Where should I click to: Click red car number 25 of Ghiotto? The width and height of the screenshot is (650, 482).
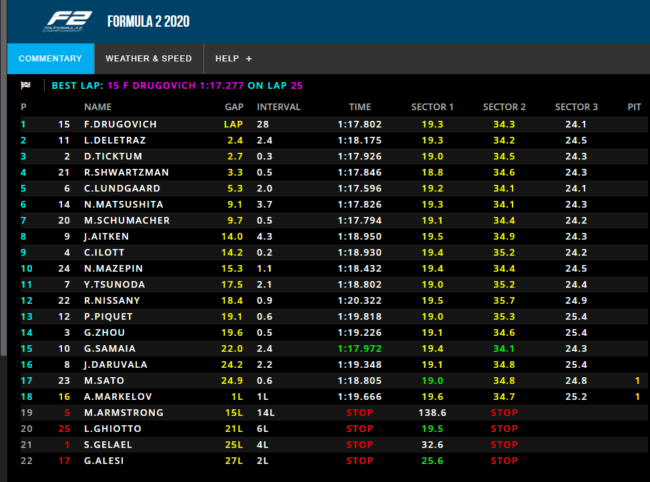pos(64,429)
